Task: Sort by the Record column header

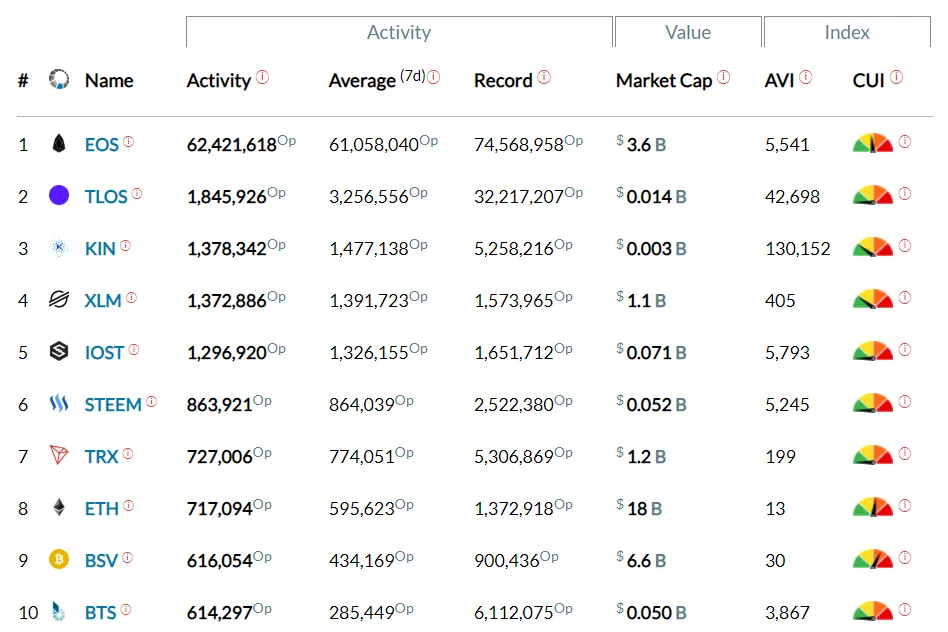Action: coord(503,80)
